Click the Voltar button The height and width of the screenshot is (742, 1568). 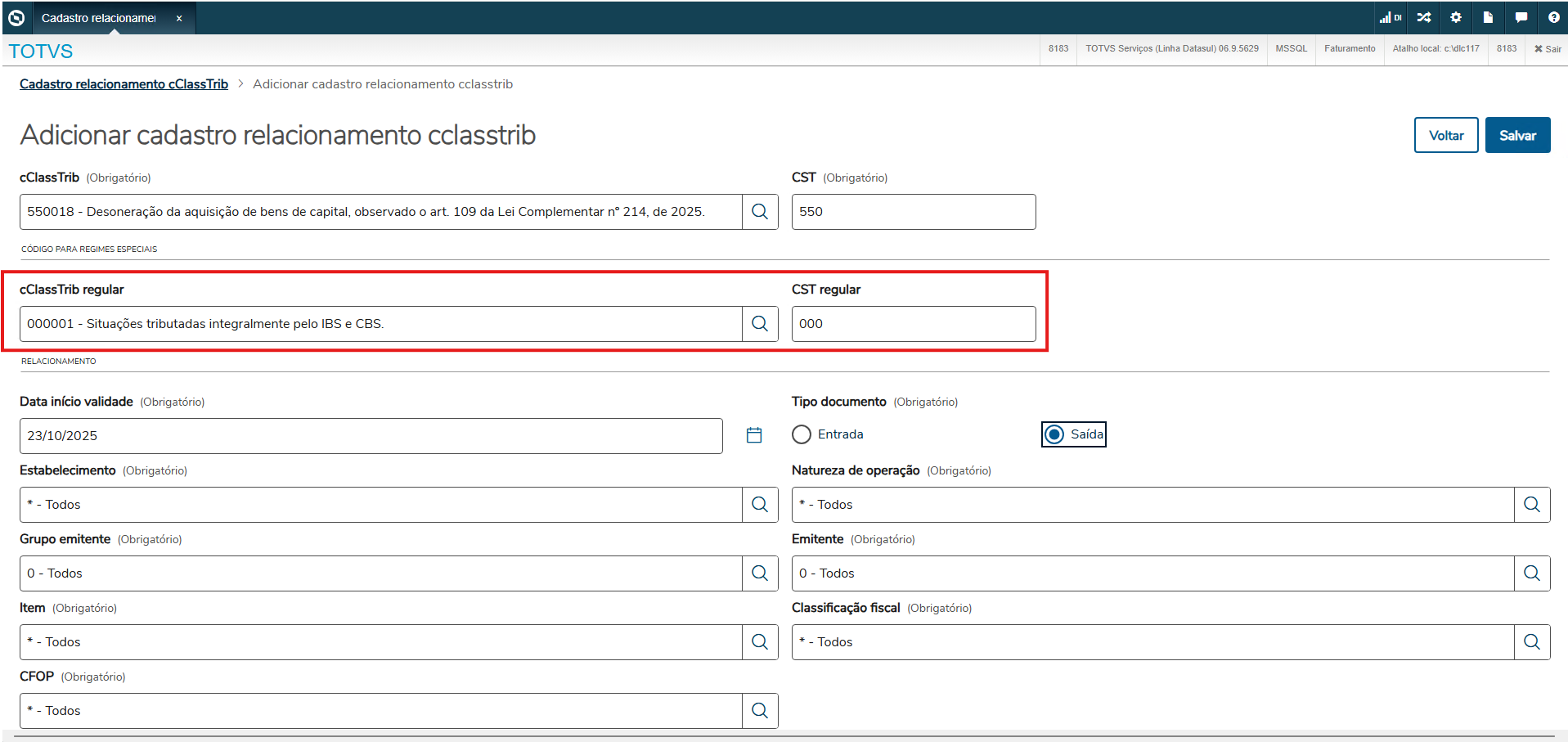(x=1445, y=135)
